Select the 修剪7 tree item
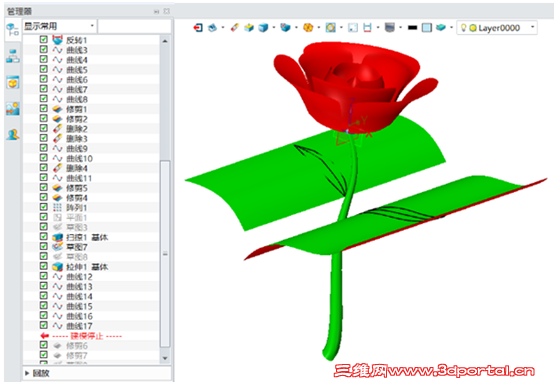554x384 pixels. pos(77,355)
